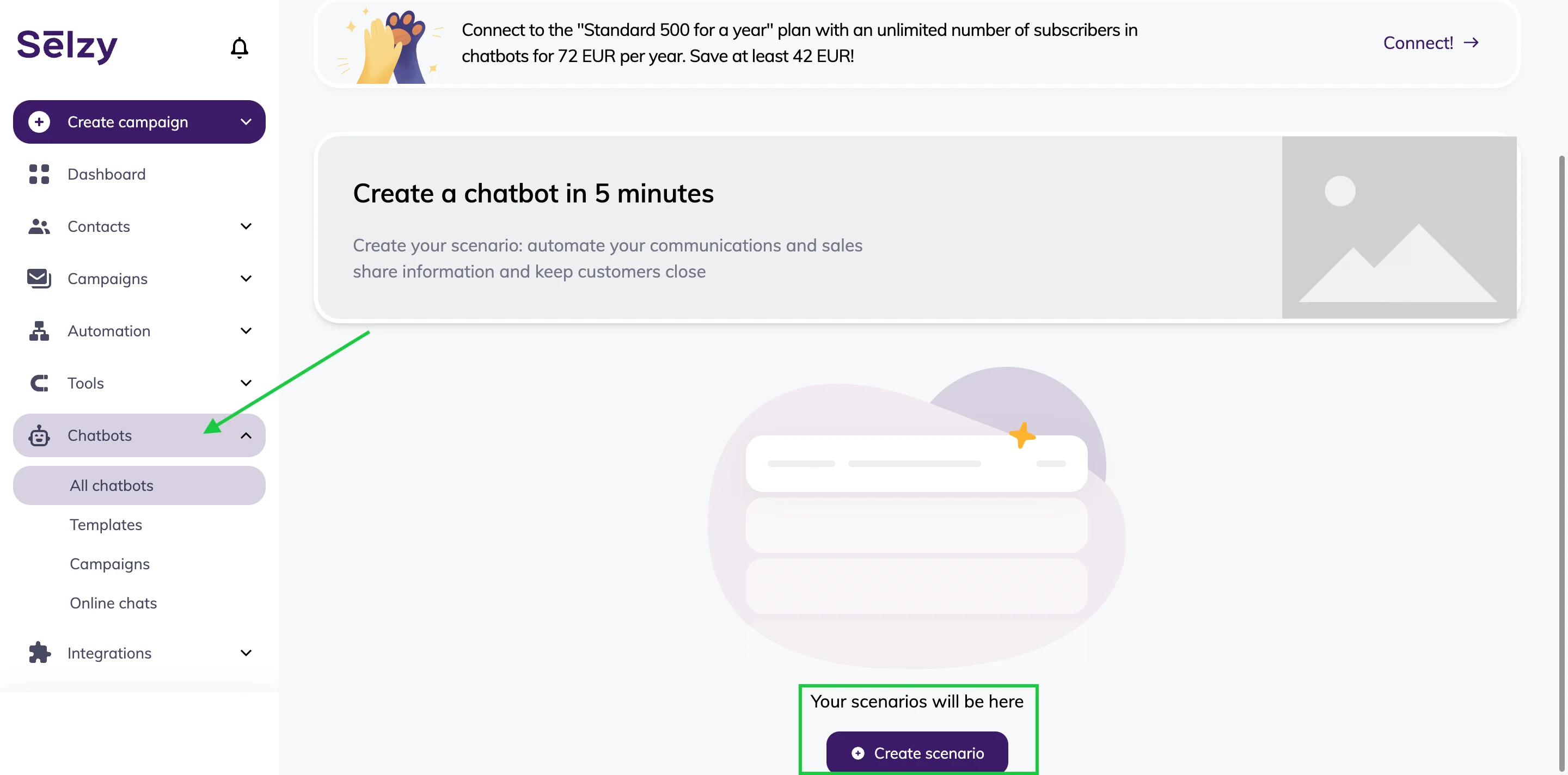Expand the Automation section chevron
This screenshot has height=775, width=1568.
tap(246, 331)
